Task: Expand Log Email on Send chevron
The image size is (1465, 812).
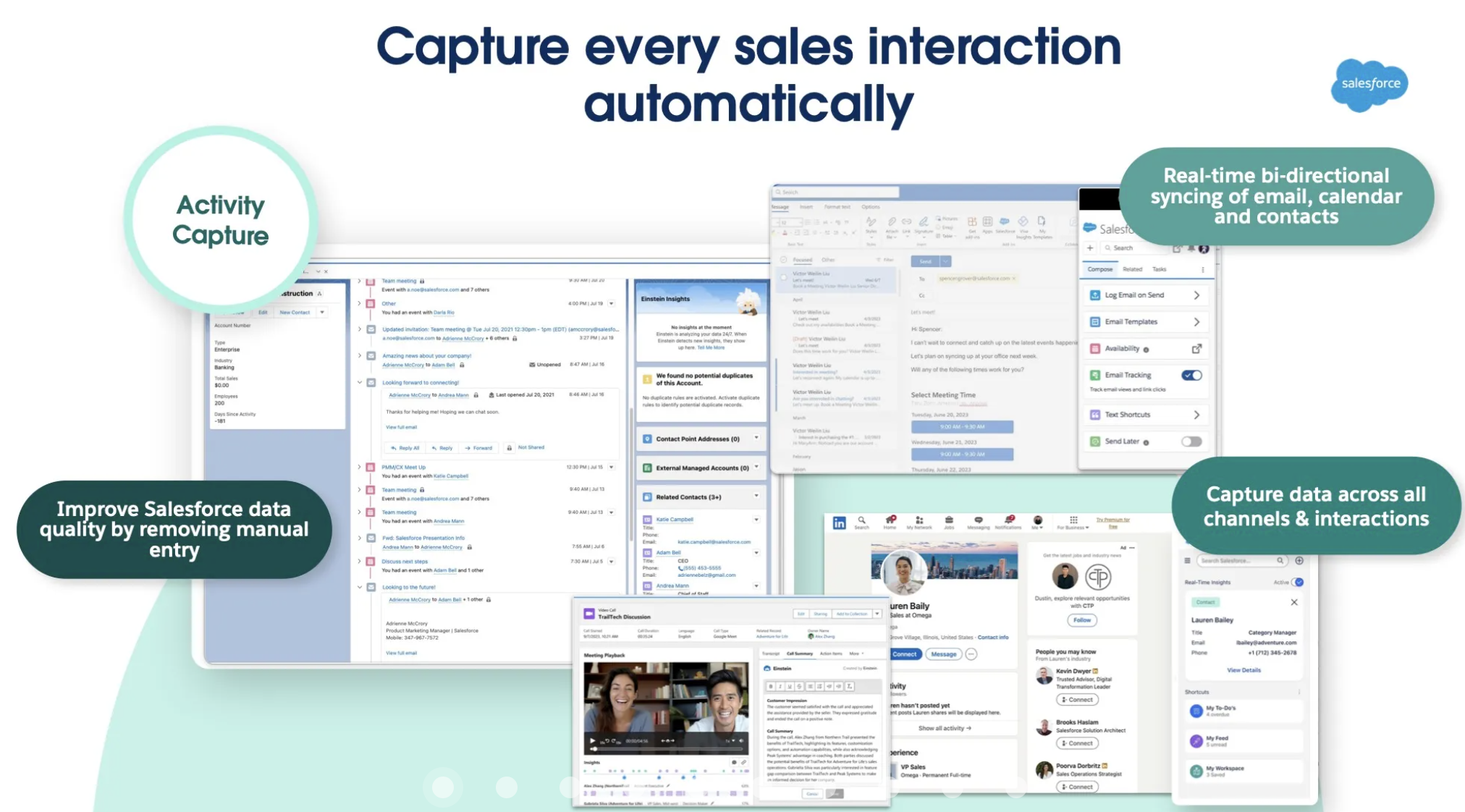Action: click(x=1196, y=295)
